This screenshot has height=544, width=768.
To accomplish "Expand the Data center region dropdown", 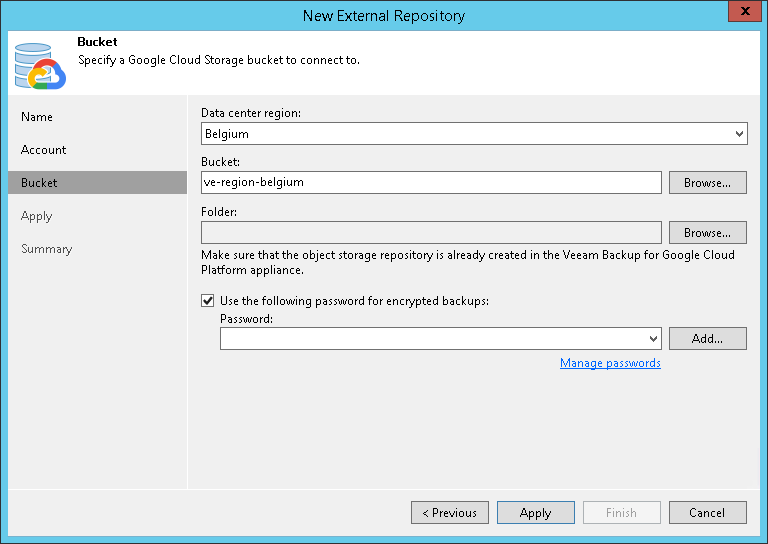I will click(739, 133).
